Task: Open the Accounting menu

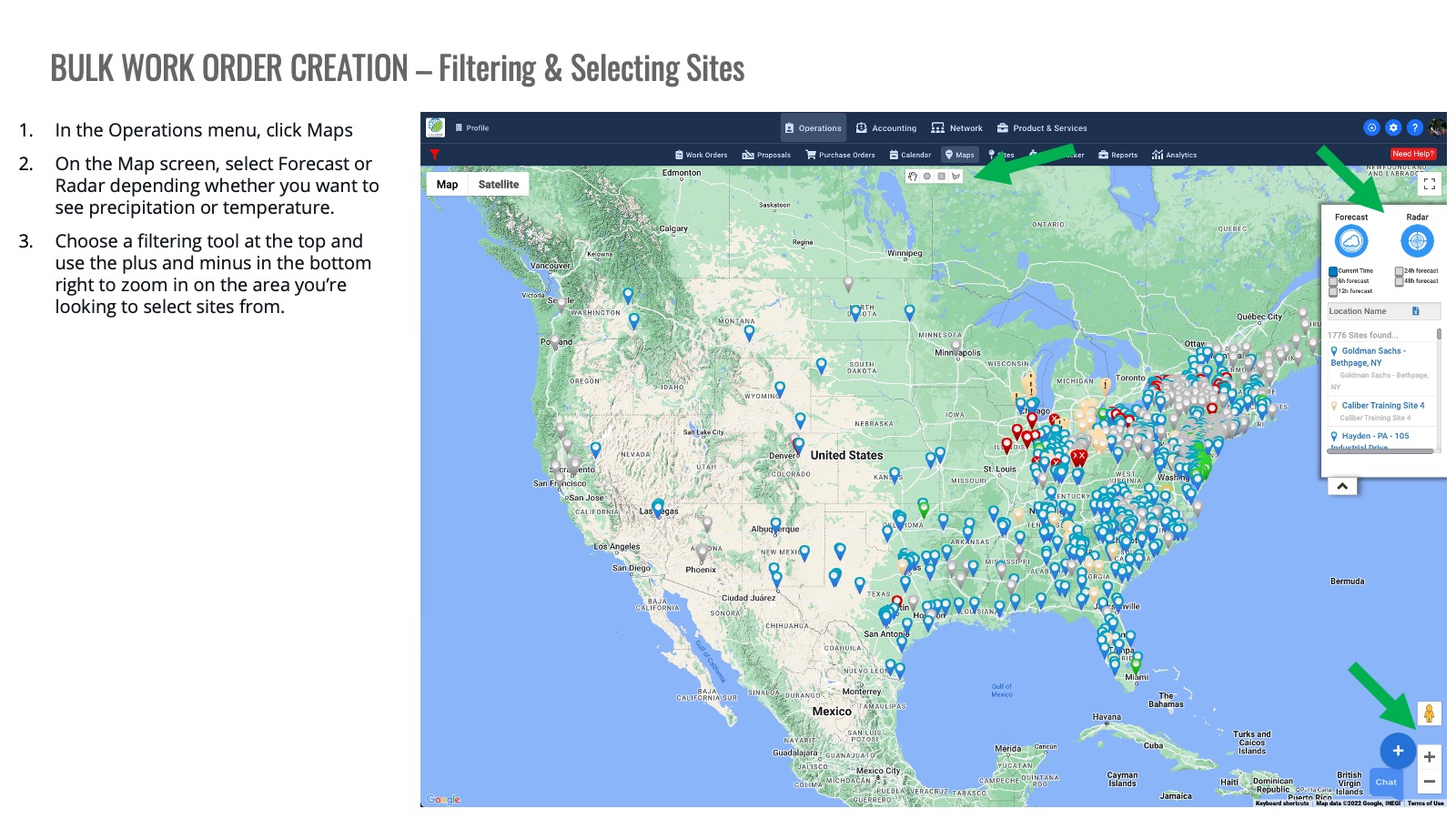Action: (x=886, y=128)
